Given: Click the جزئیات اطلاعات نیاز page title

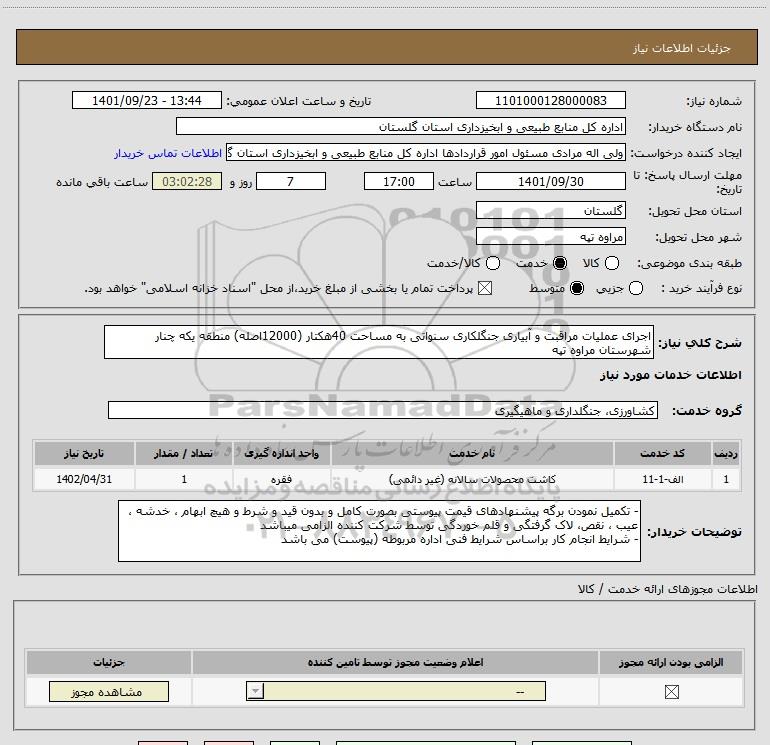Looking at the screenshot, I should coord(682,48).
